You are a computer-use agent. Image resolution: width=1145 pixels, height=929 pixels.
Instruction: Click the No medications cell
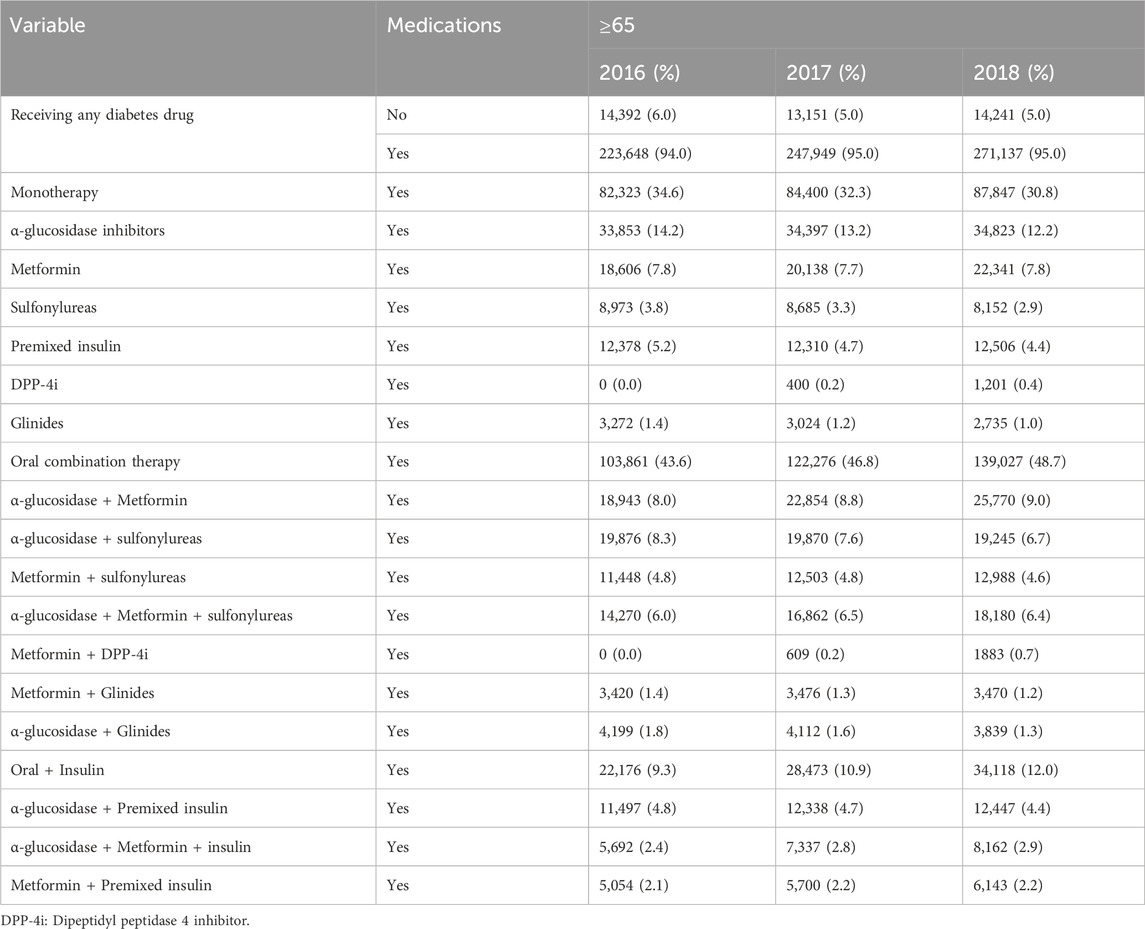coord(397,115)
